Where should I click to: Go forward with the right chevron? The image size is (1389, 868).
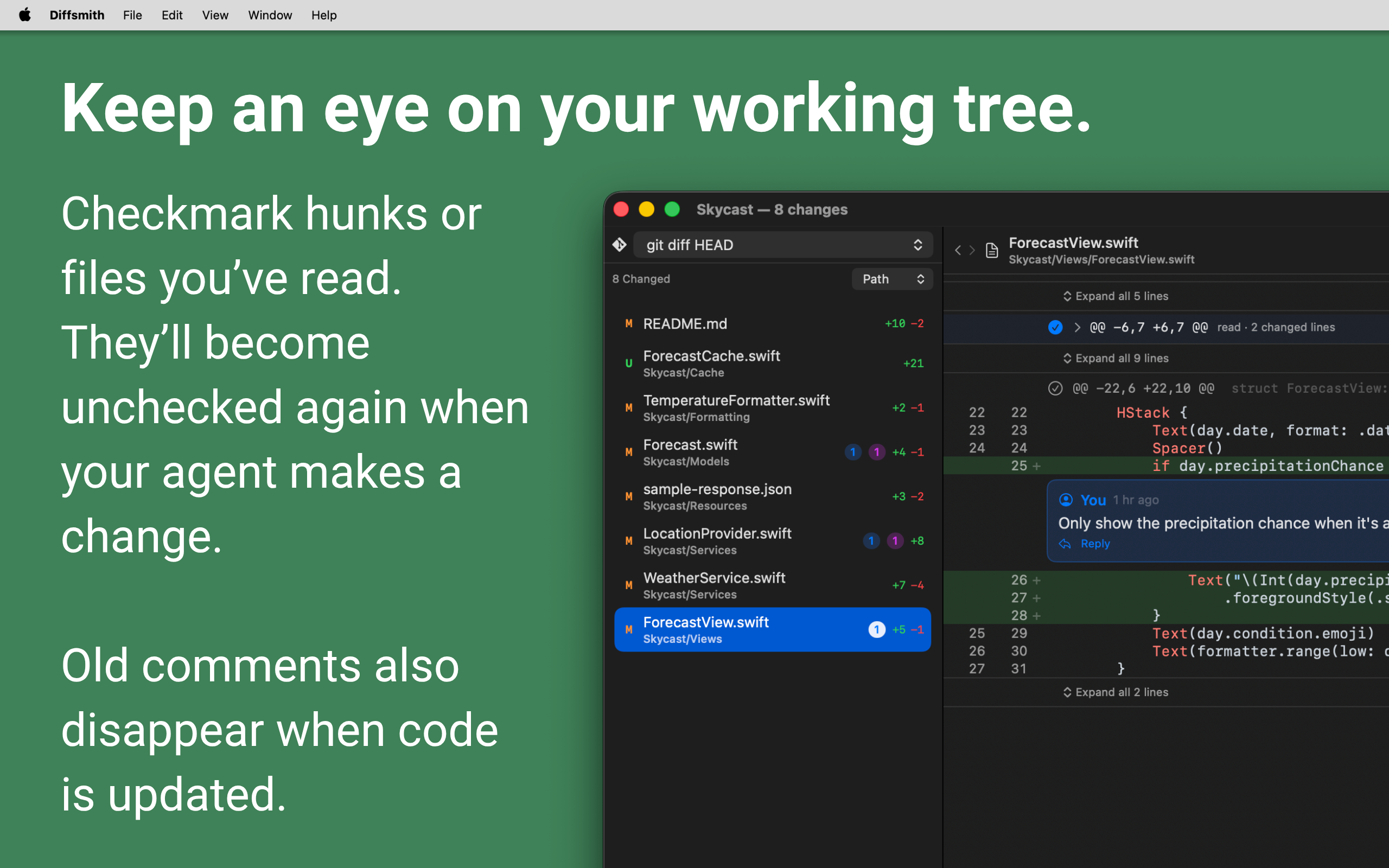coord(972,250)
